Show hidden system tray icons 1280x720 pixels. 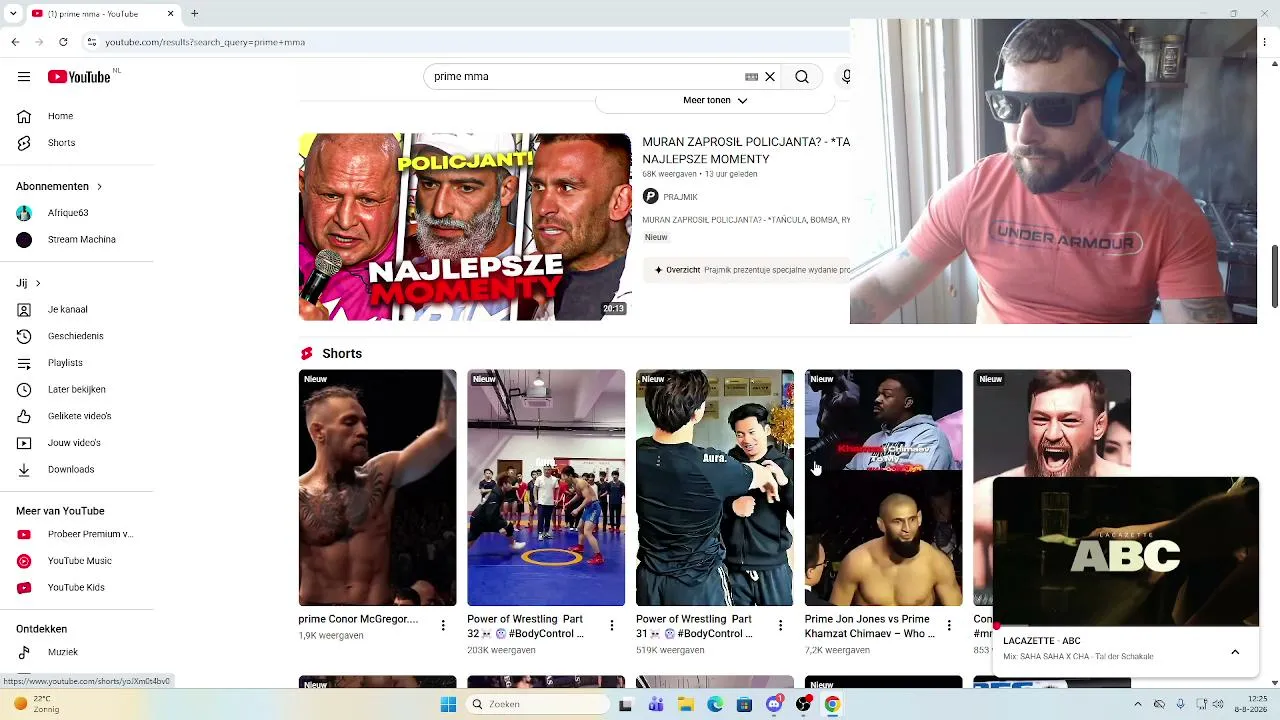[x=1137, y=704]
